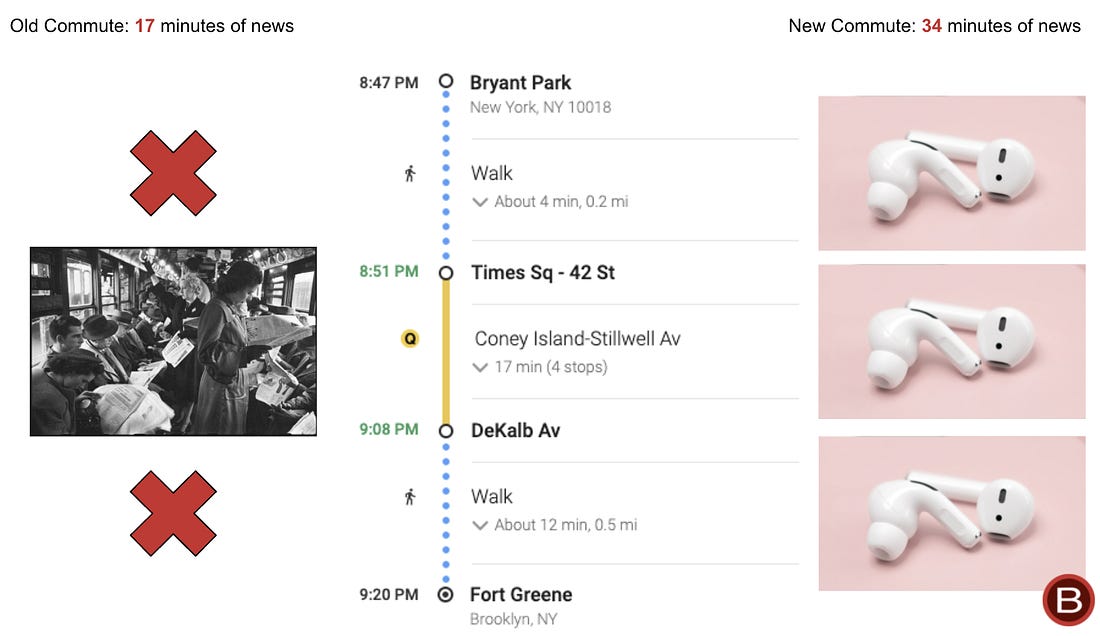Open the middle AirPods image
The height and width of the screenshot is (636, 1100).
point(951,341)
